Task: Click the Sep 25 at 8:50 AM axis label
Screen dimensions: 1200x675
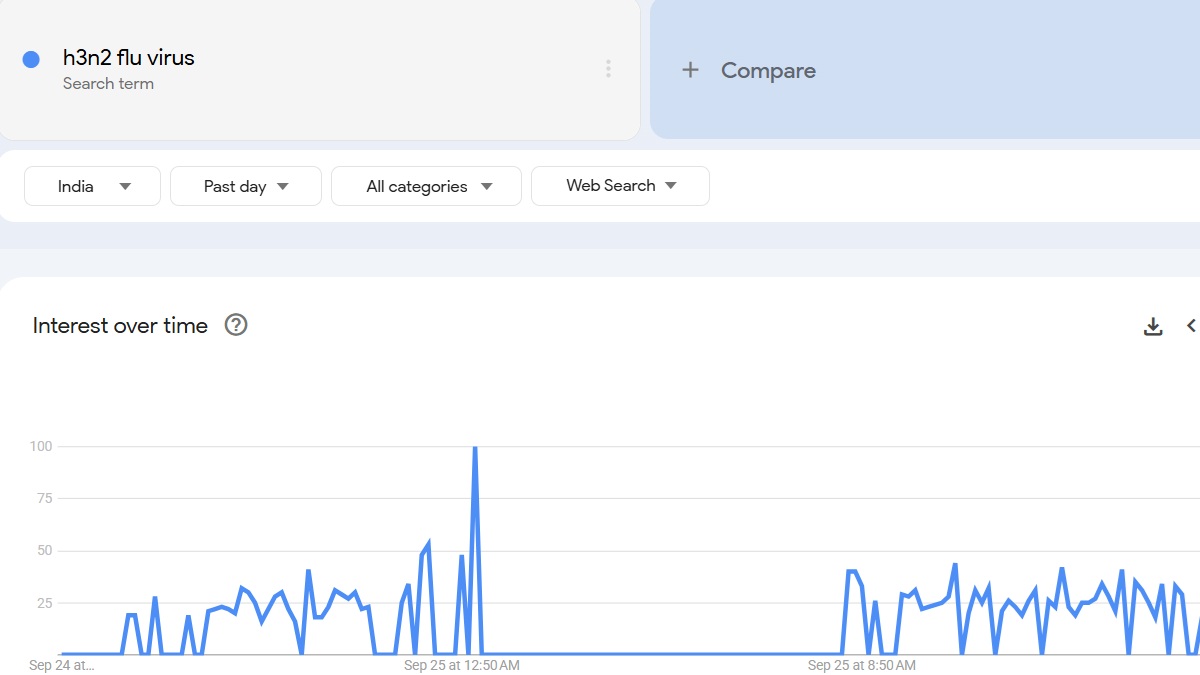Action: (x=860, y=664)
